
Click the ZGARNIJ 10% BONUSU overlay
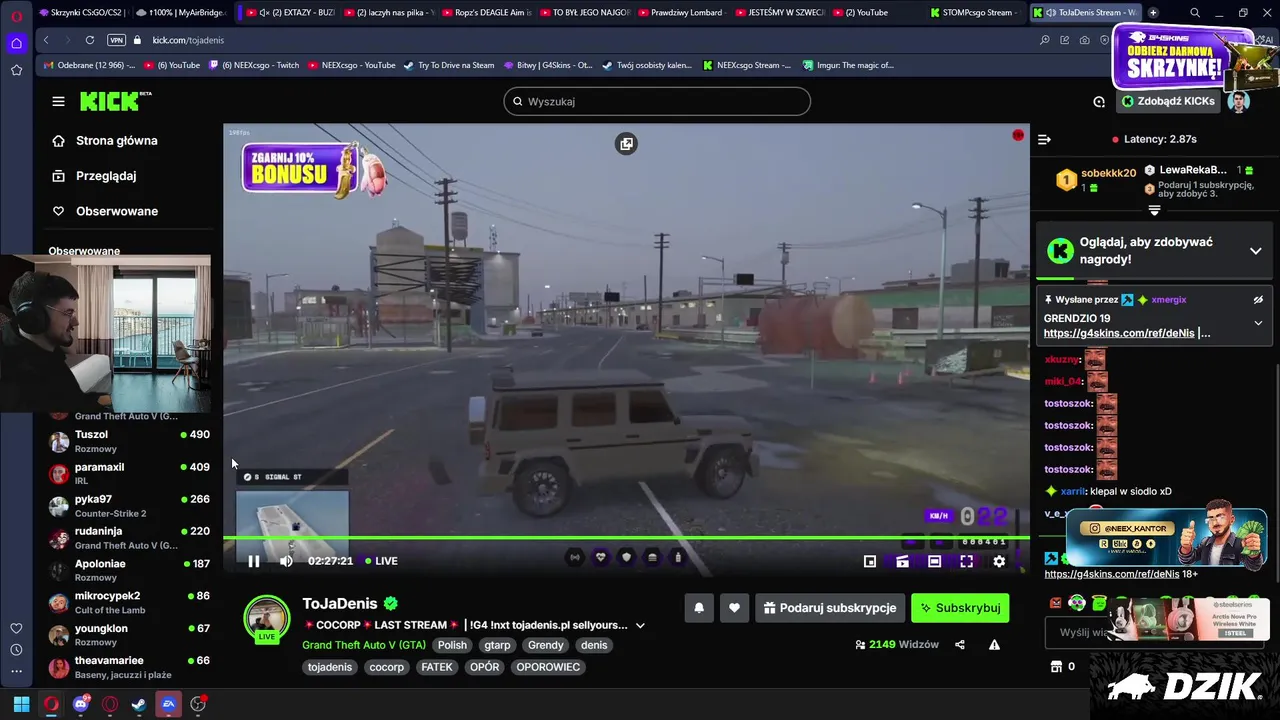coord(314,168)
